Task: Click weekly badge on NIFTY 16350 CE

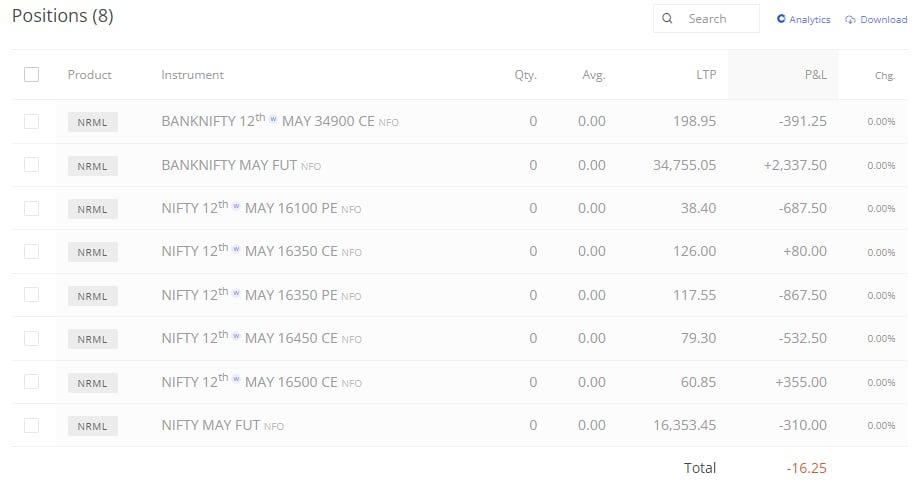Action: tap(236, 249)
